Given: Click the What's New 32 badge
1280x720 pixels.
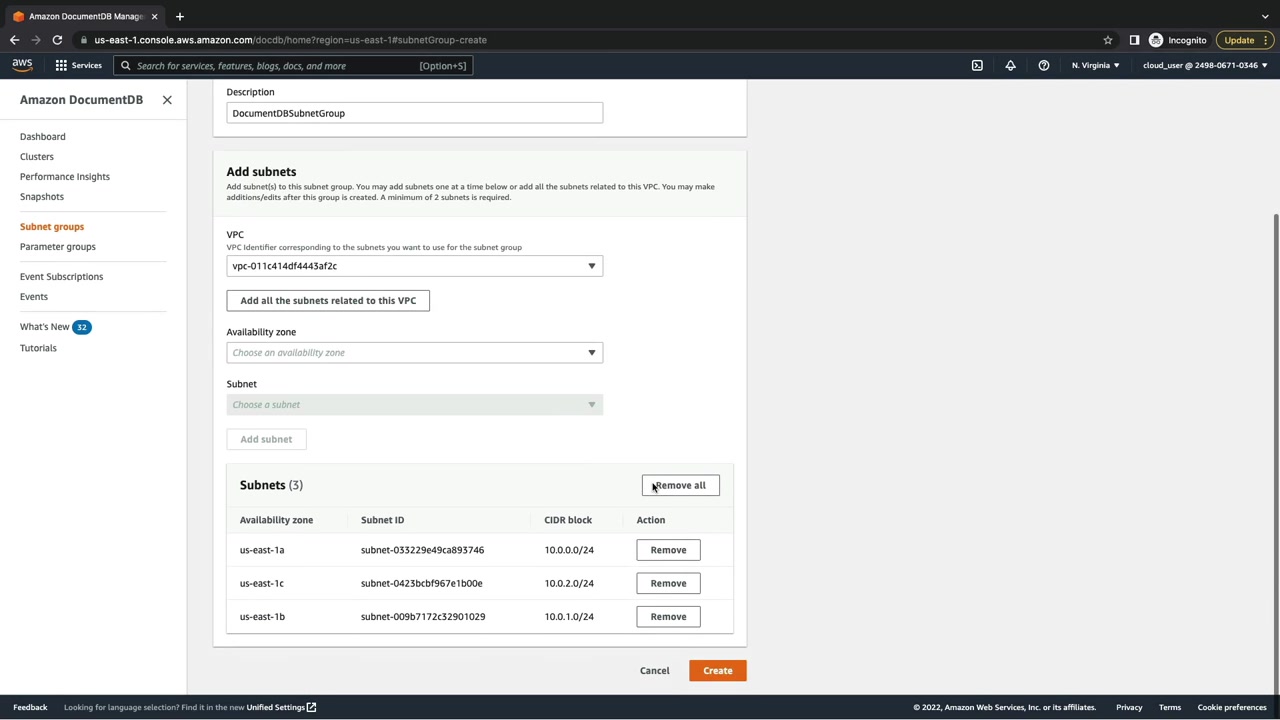Looking at the screenshot, I should (82, 327).
